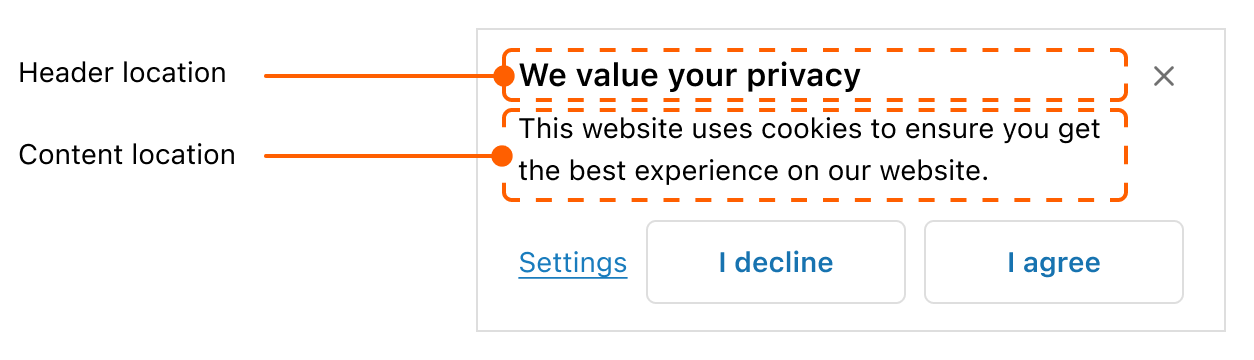Screen dimensions: 1254x360
Task: Click the I decline button
Action: click(776, 262)
